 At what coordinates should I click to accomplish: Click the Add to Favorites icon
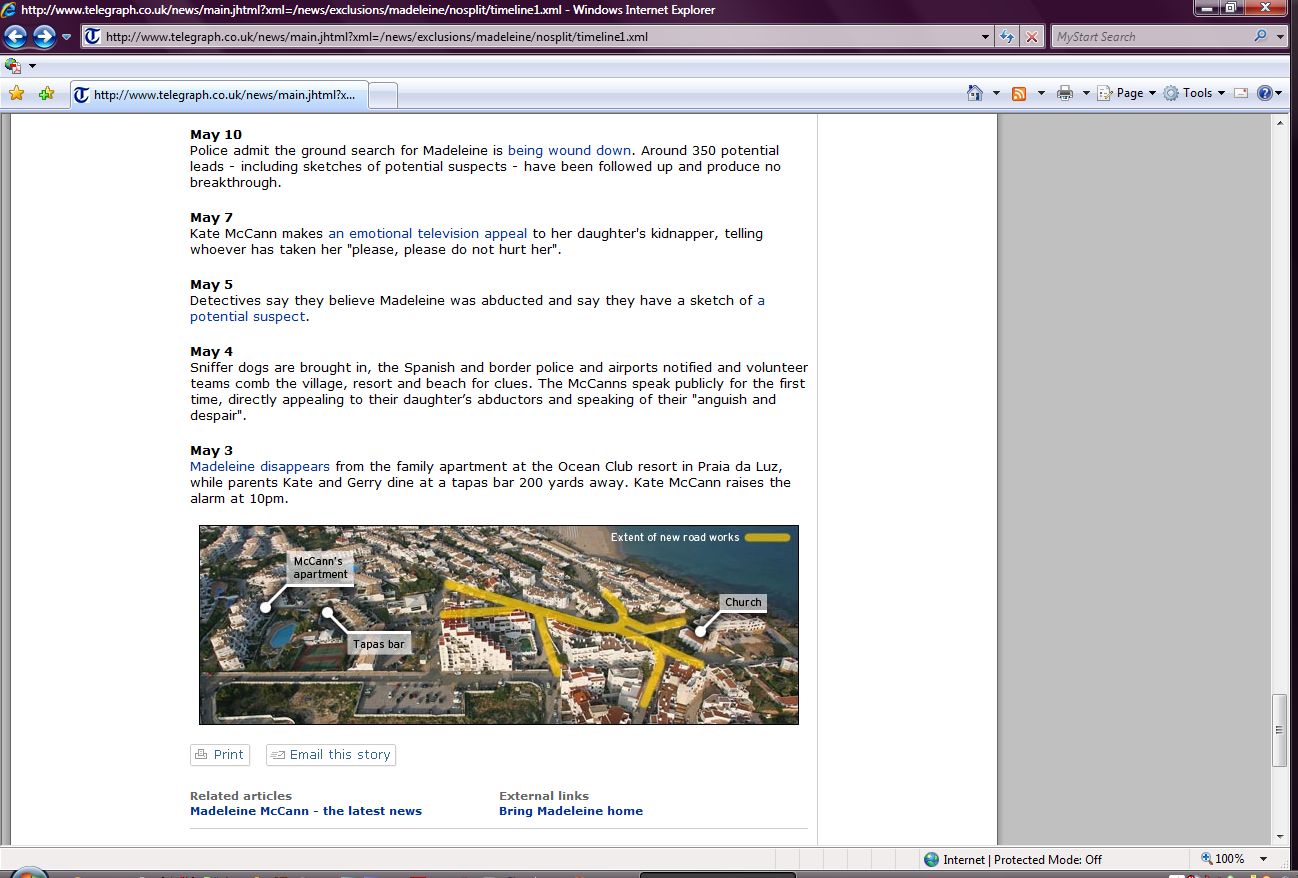pyautogui.click(x=46, y=94)
